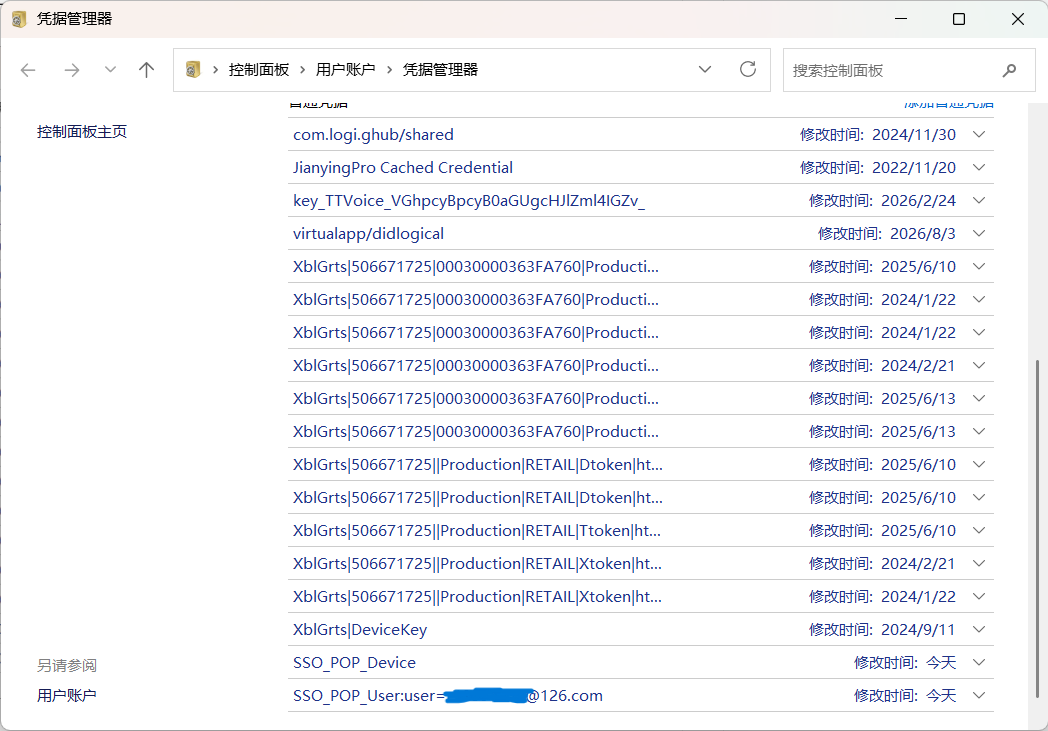The width and height of the screenshot is (1048, 731).
Task: Click the address bar Credential Manager icon
Action: [193, 69]
